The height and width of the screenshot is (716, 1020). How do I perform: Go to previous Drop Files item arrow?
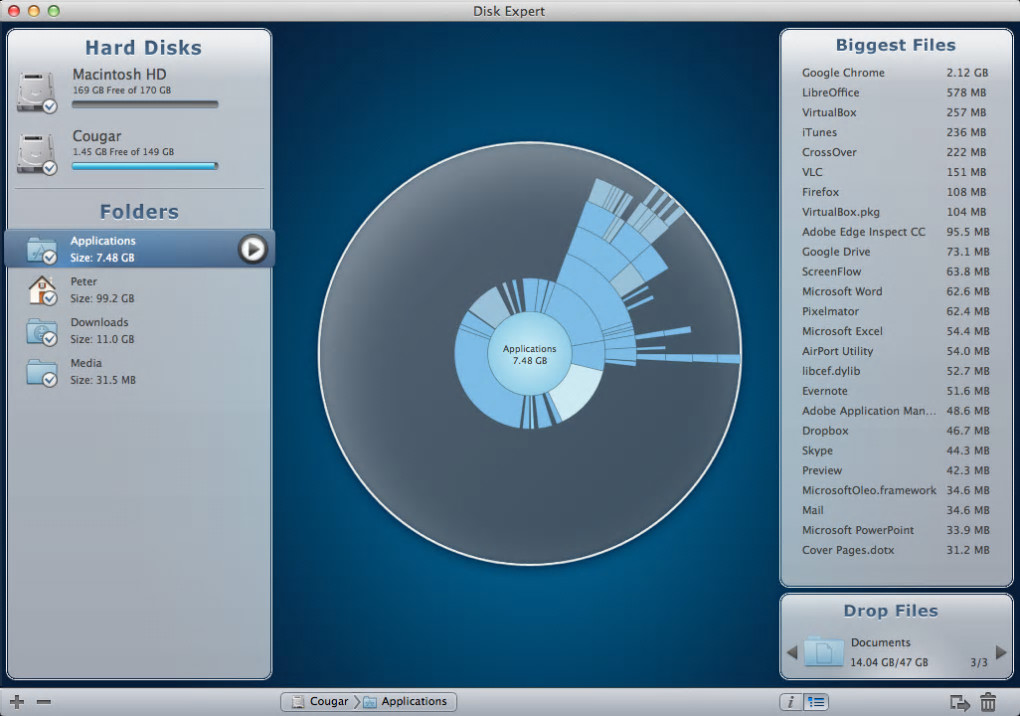coord(792,652)
